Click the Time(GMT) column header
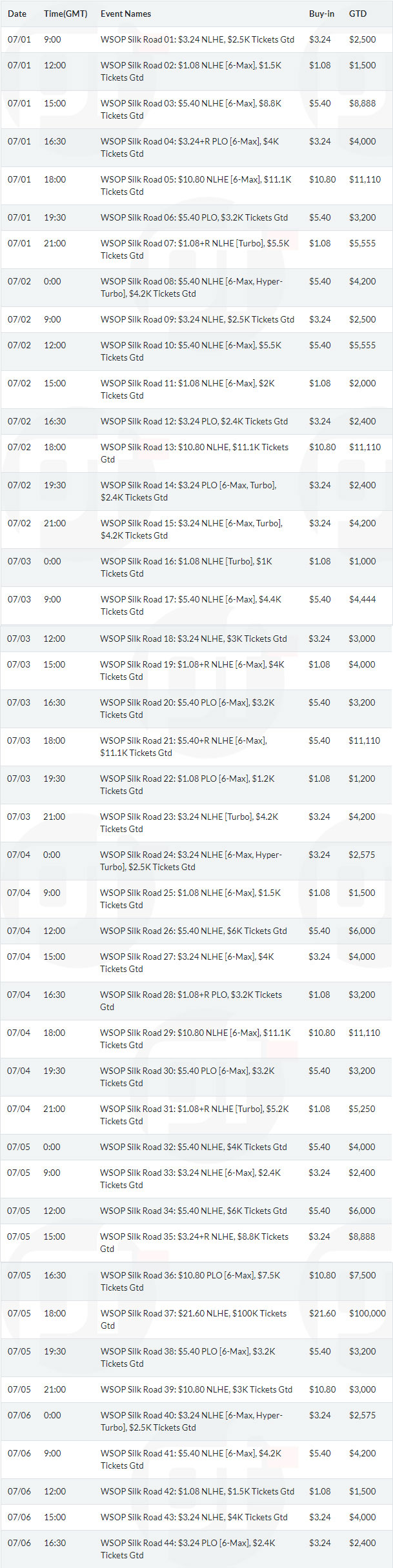 [65, 14]
